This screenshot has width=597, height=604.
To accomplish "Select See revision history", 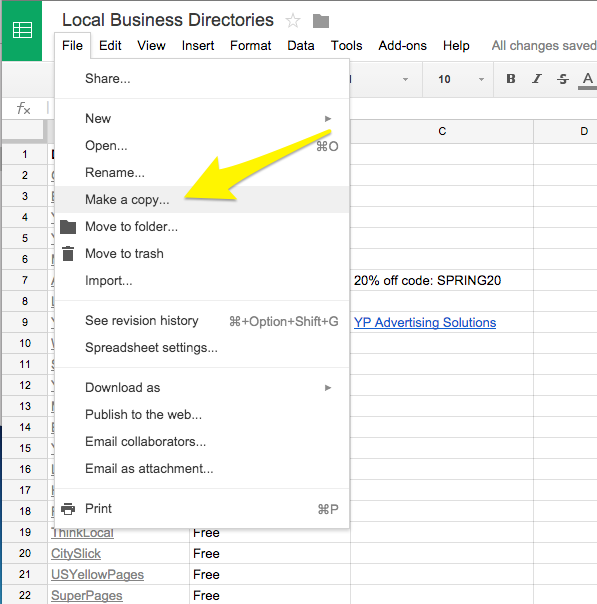I will tap(202, 320).
